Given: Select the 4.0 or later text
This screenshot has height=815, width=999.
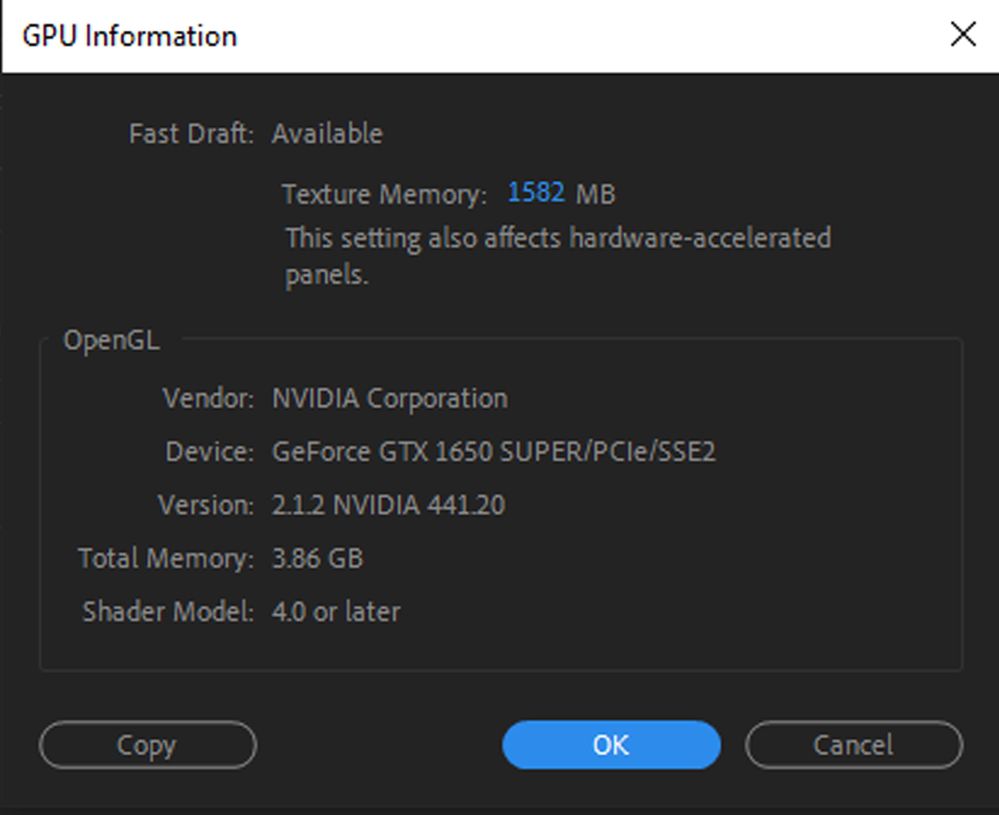Looking at the screenshot, I should [x=336, y=611].
